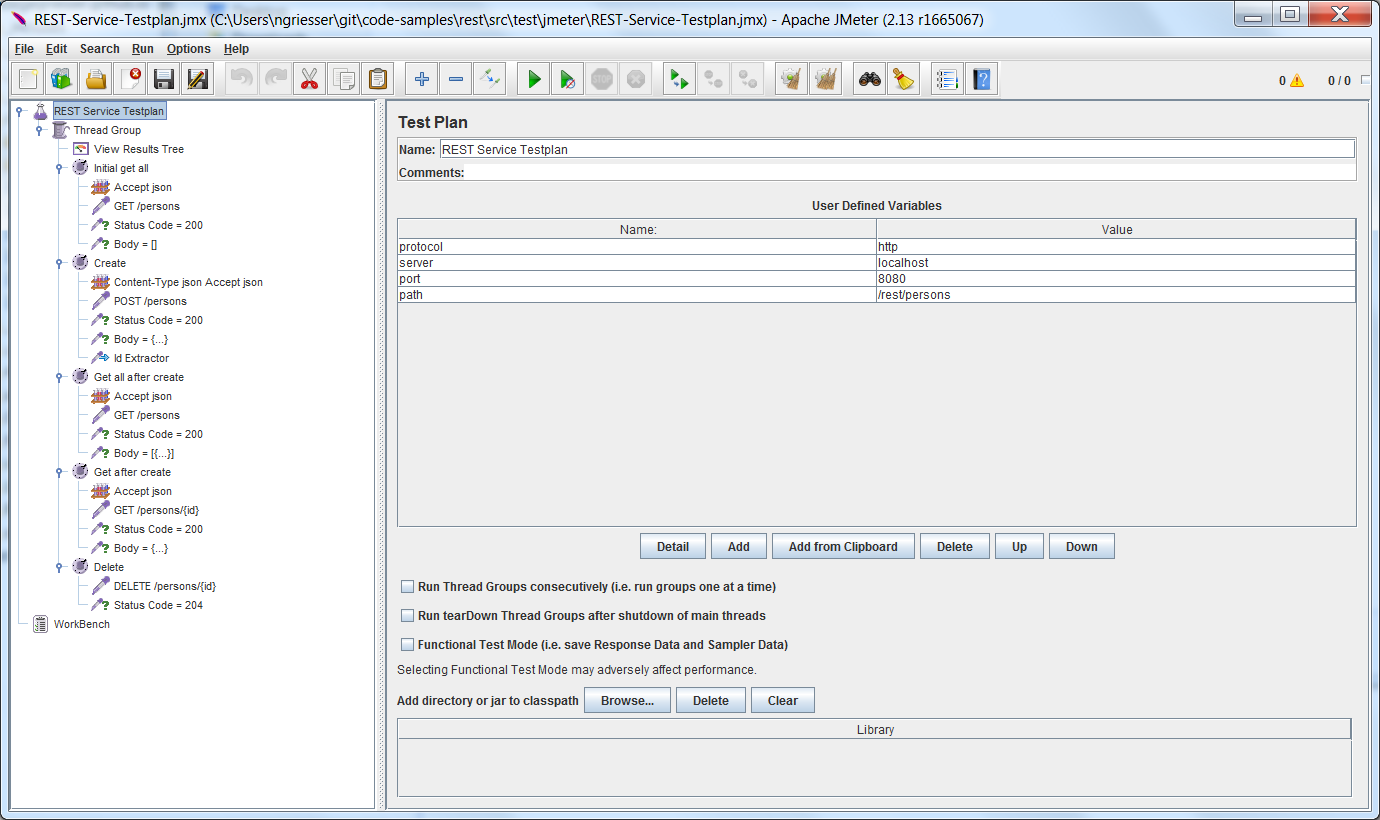Click the Clear classpath button
Viewport: 1380px width, 820px height.
(783, 700)
